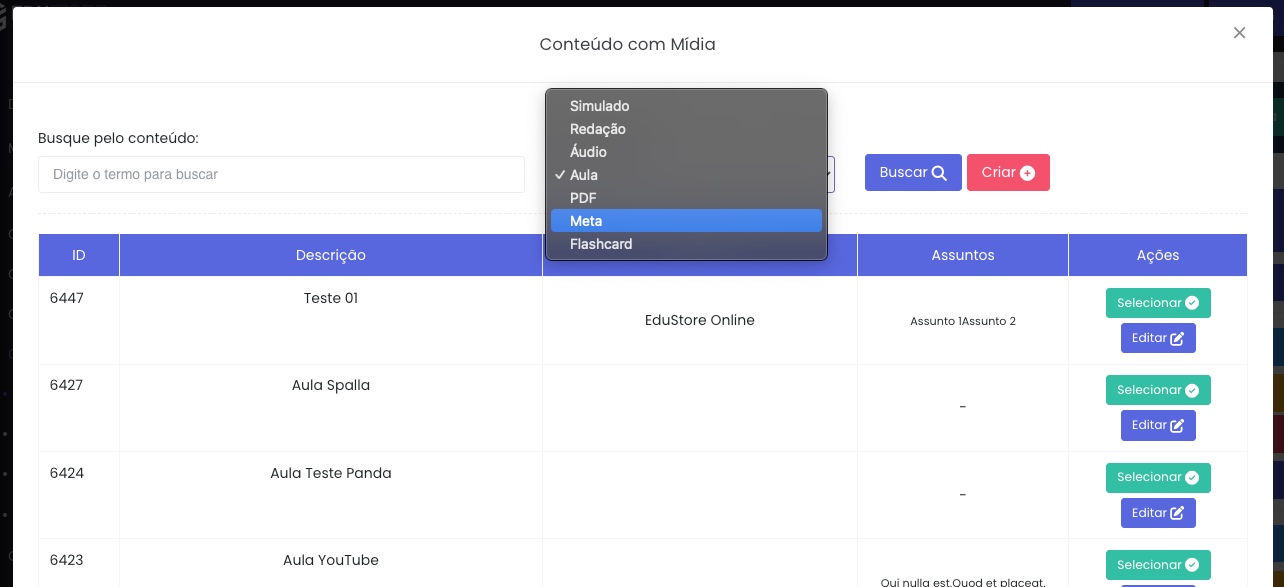Edit the Aula Teste Panda entry
Viewport: 1284px width, 587px height.
tap(1158, 513)
